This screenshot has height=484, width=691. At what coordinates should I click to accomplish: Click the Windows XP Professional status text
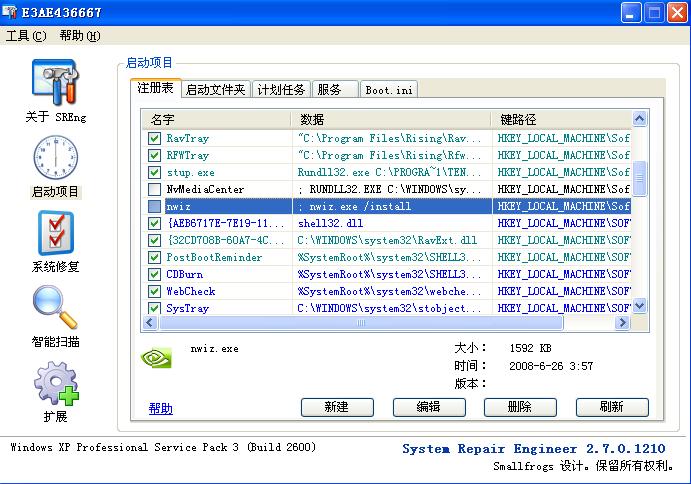coord(163,447)
